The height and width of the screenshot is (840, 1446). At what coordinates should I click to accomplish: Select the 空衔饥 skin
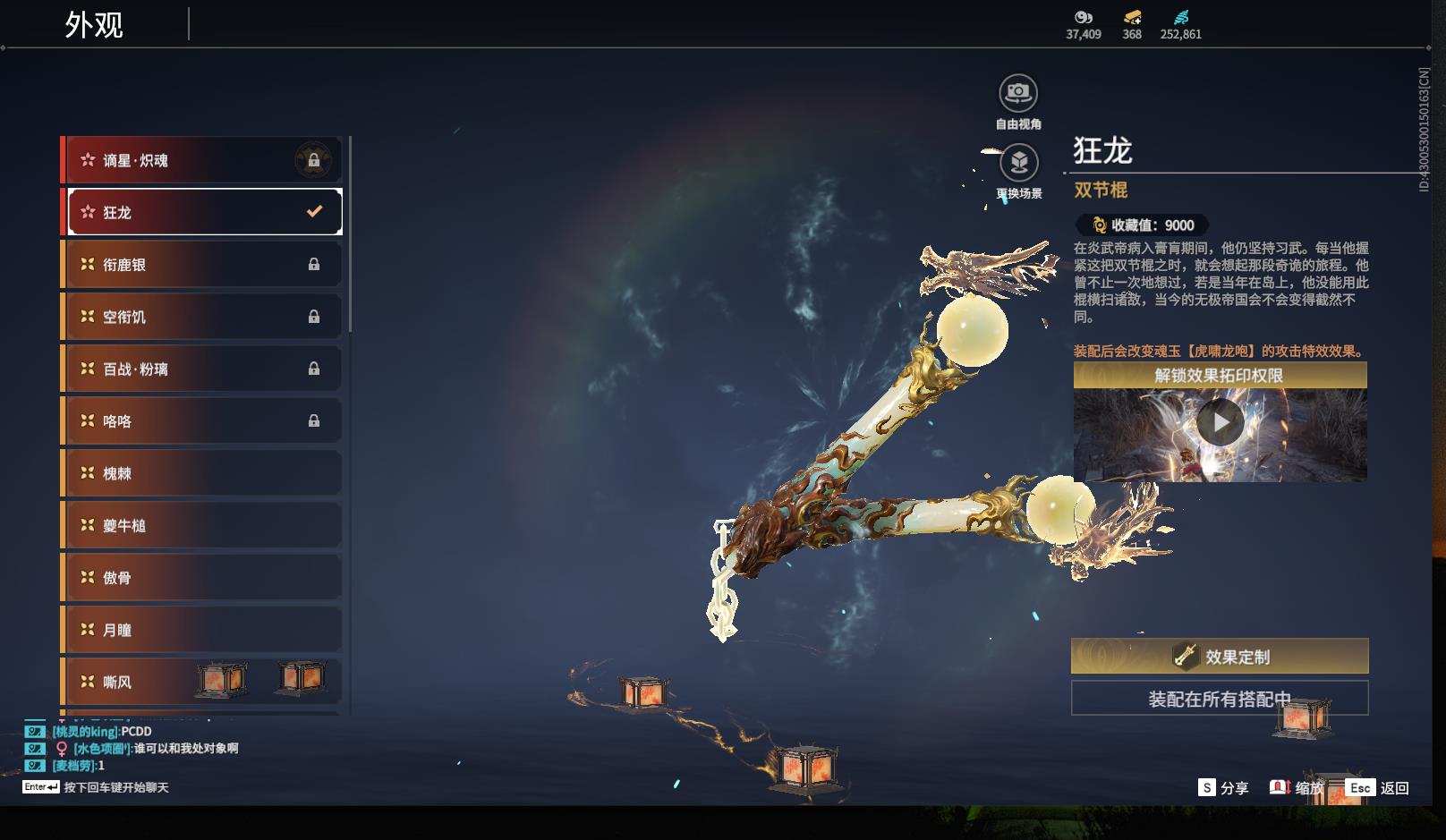pos(201,317)
